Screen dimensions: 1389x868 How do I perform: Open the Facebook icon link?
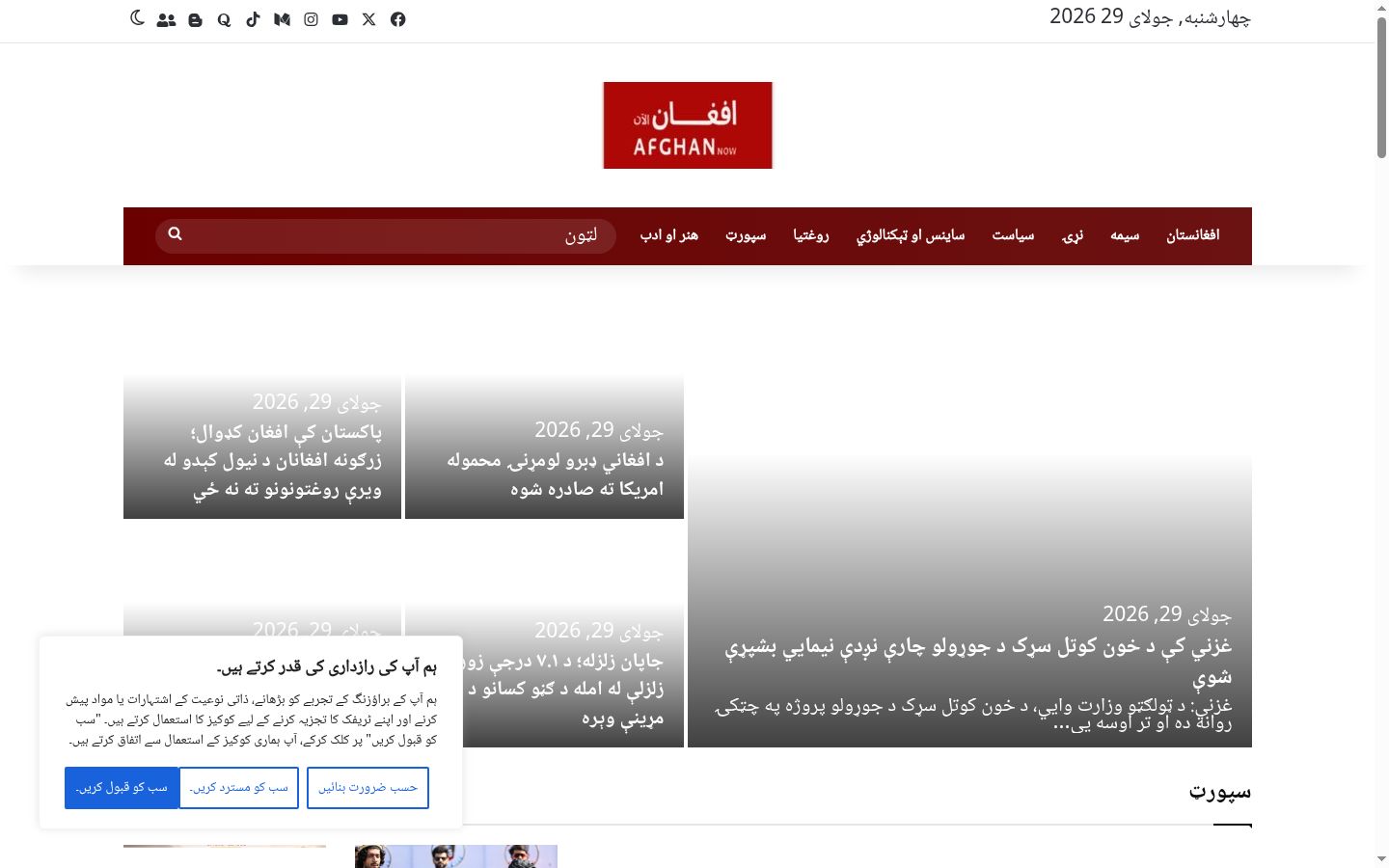coord(397,19)
